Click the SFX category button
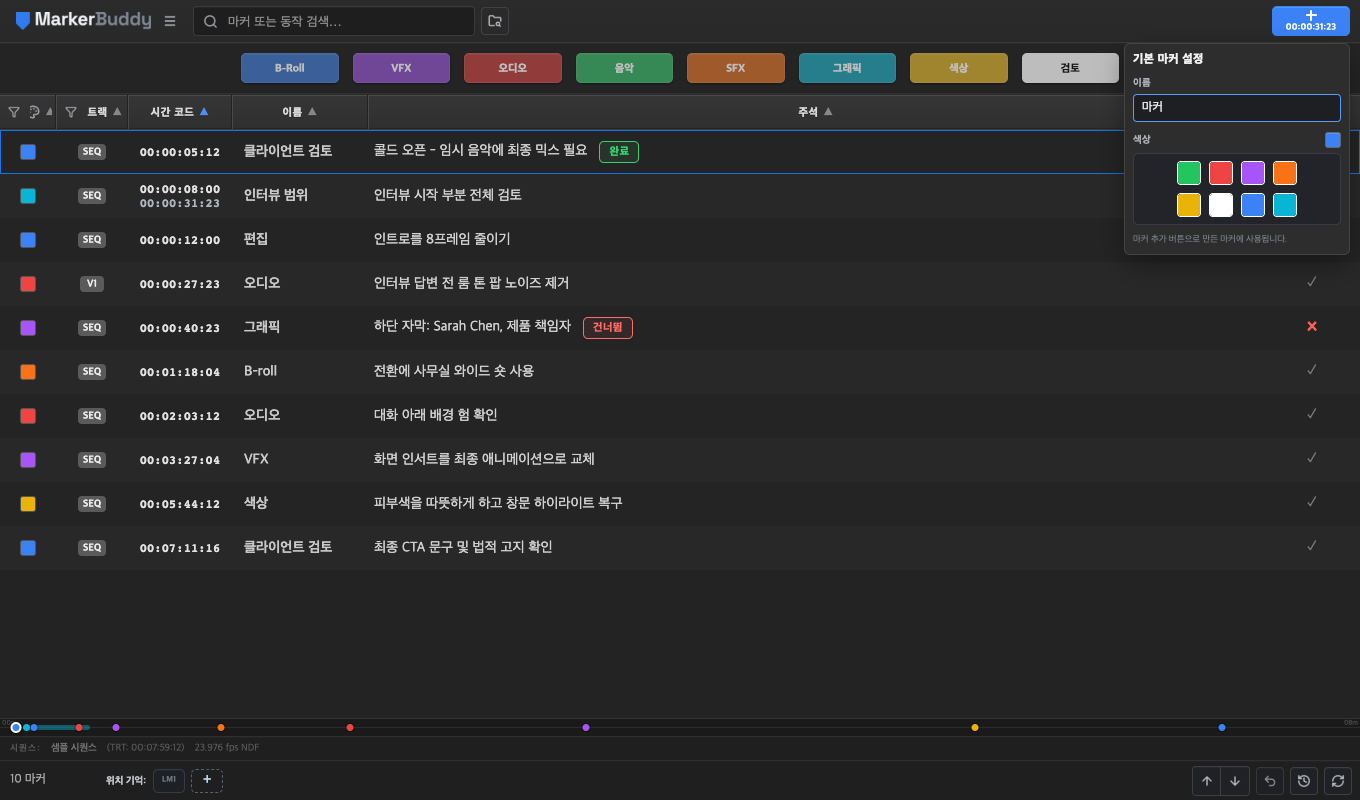This screenshot has height=800, width=1360. [x=736, y=68]
